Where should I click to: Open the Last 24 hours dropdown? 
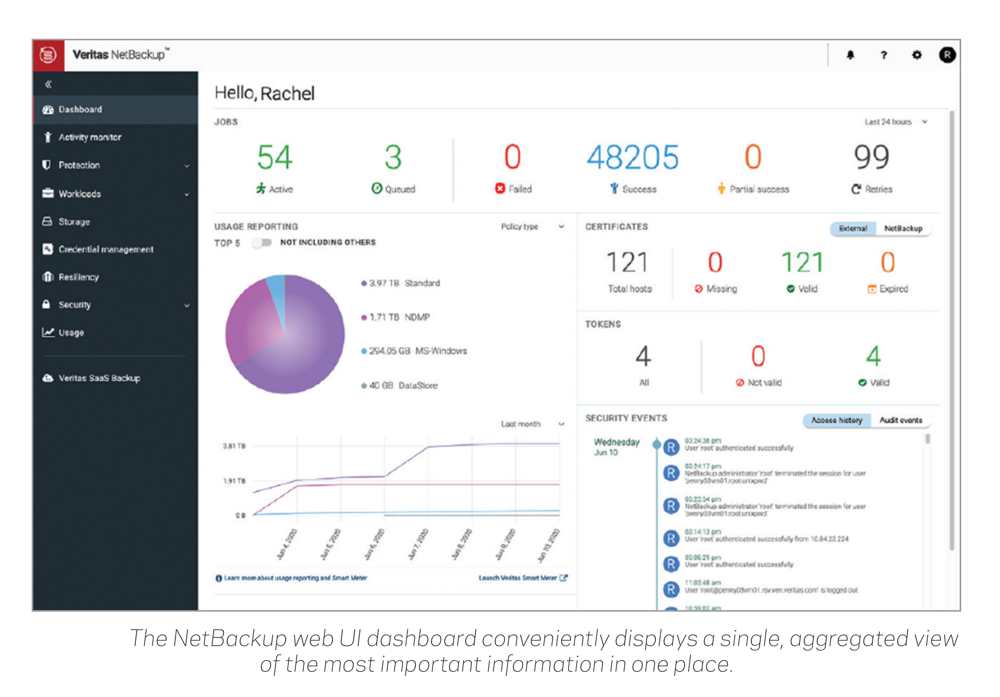[x=896, y=122]
